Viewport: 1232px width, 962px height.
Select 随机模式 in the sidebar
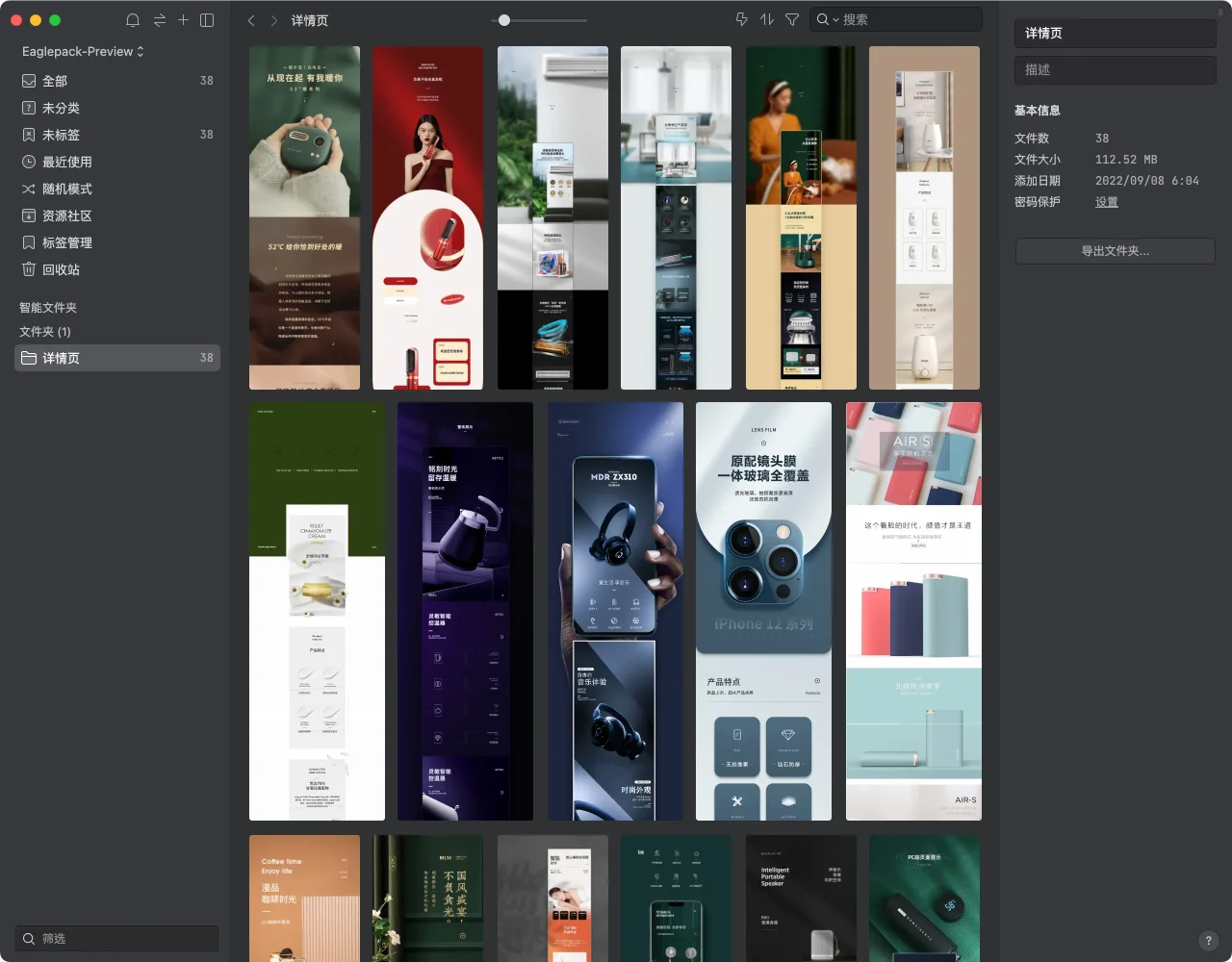point(66,189)
